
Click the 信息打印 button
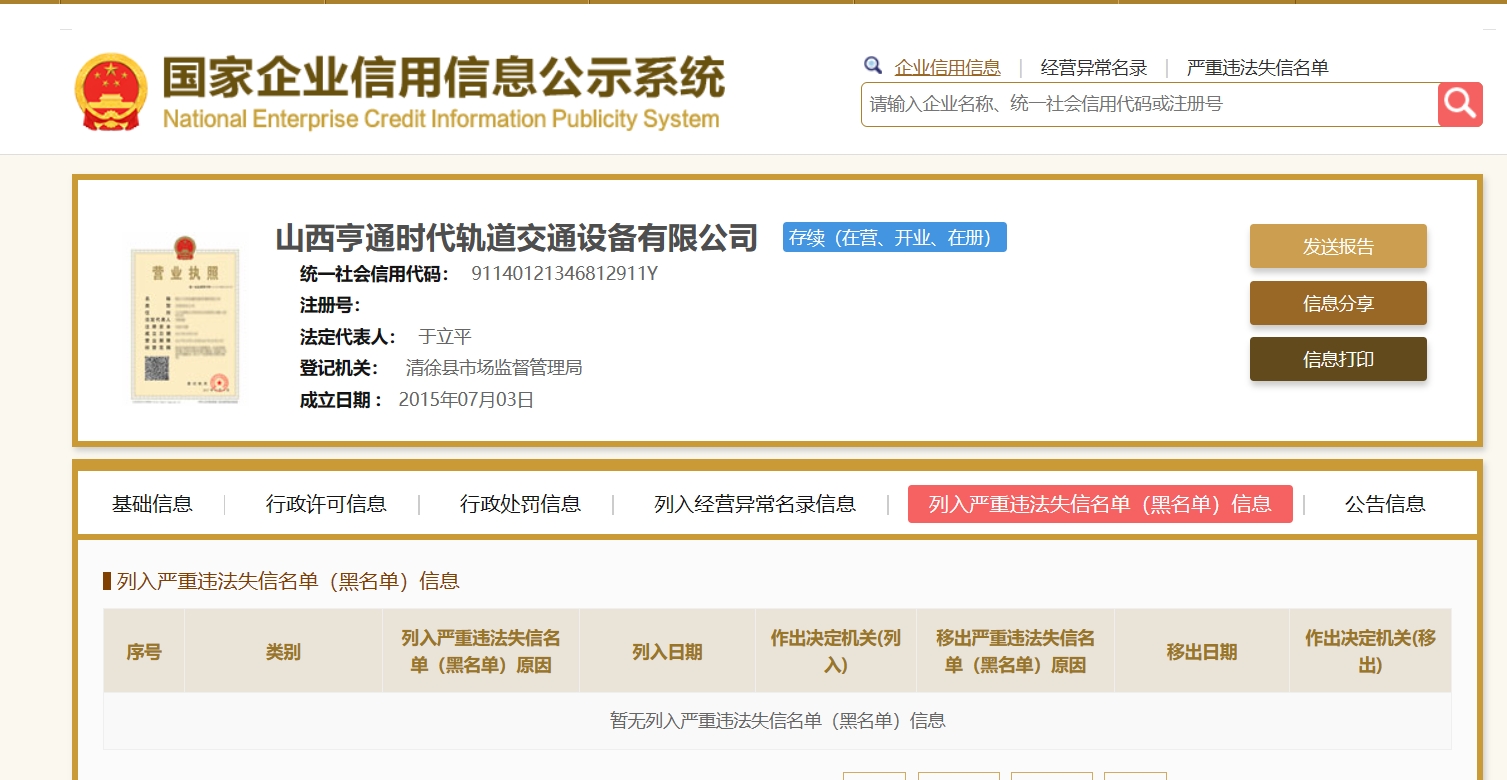coord(1338,359)
